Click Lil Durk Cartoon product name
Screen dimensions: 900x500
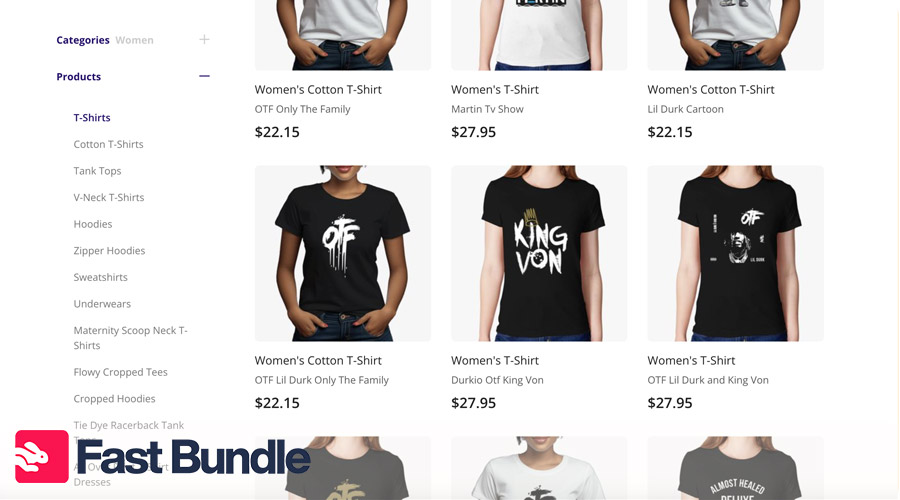coord(685,109)
